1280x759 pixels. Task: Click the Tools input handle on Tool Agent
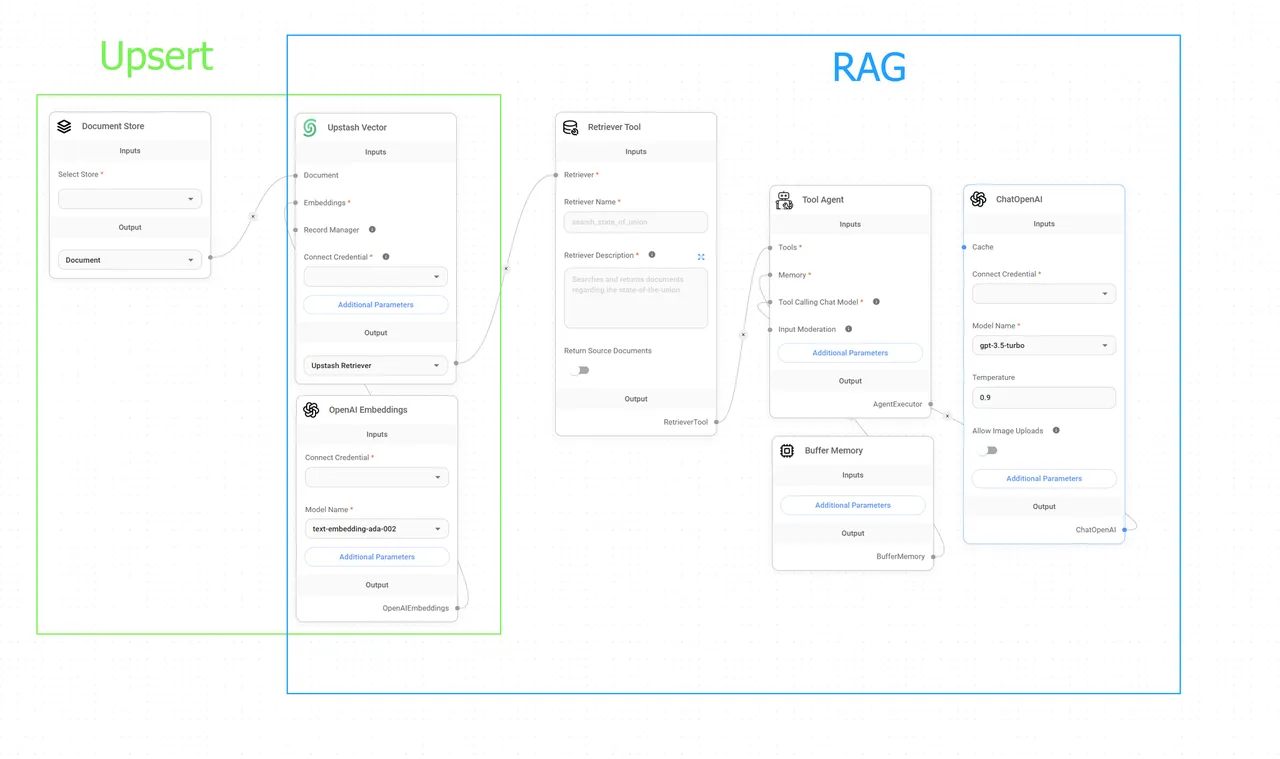point(770,247)
